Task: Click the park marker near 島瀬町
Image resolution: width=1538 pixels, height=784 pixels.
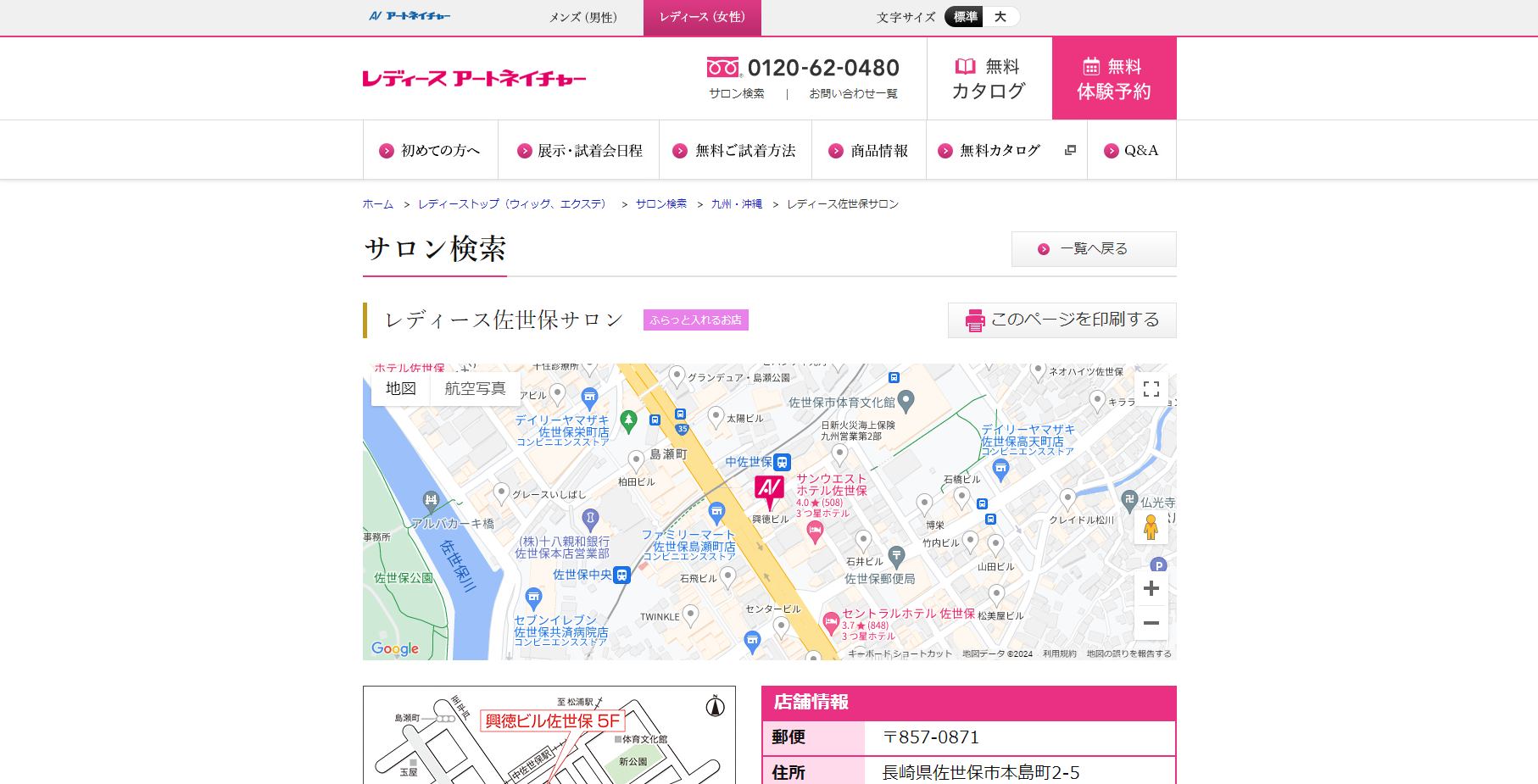Action: click(x=628, y=420)
